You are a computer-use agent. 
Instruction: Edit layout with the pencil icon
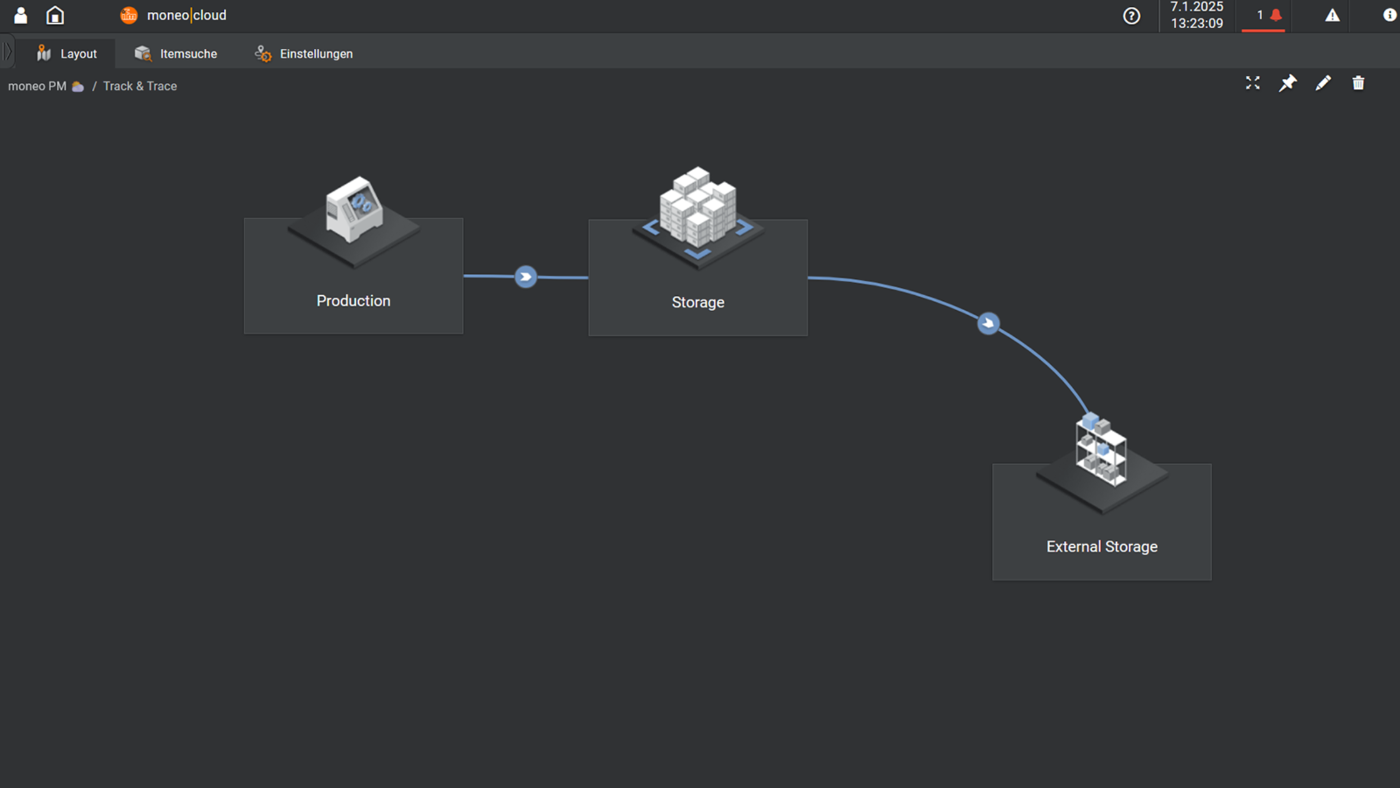pyautogui.click(x=1323, y=83)
